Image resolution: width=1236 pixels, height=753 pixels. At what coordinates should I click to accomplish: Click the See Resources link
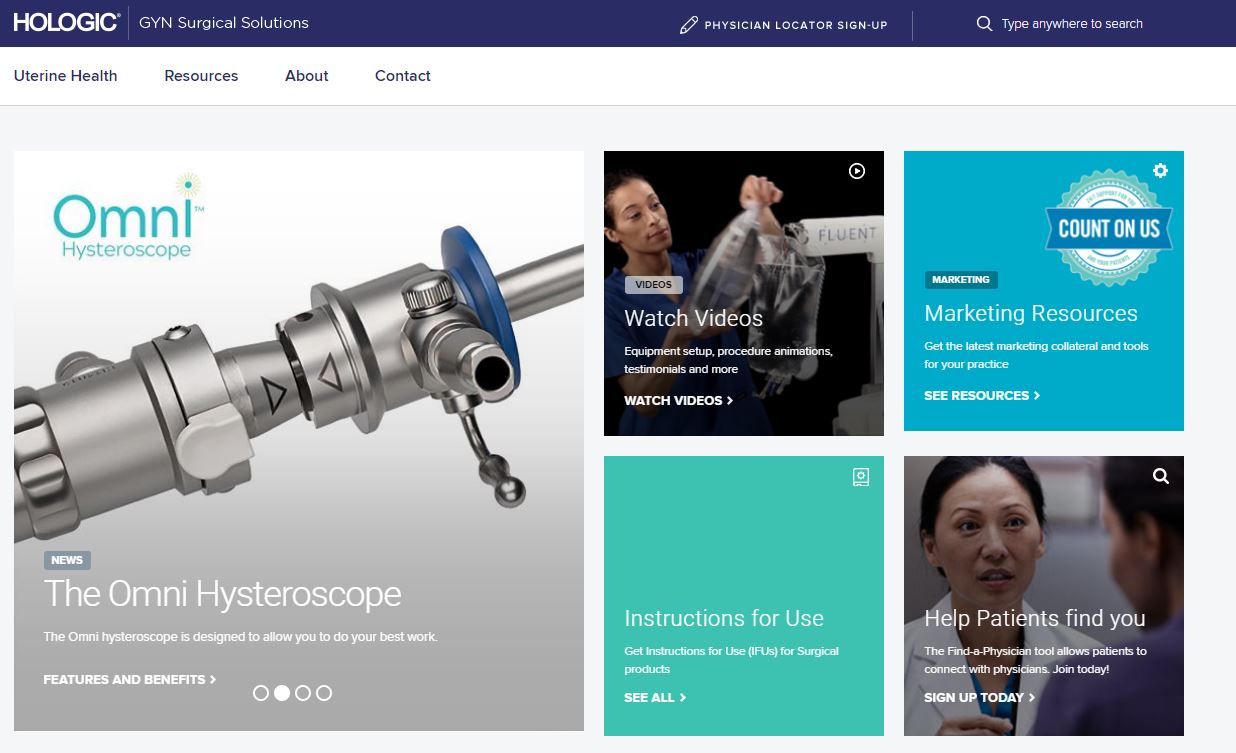click(981, 396)
